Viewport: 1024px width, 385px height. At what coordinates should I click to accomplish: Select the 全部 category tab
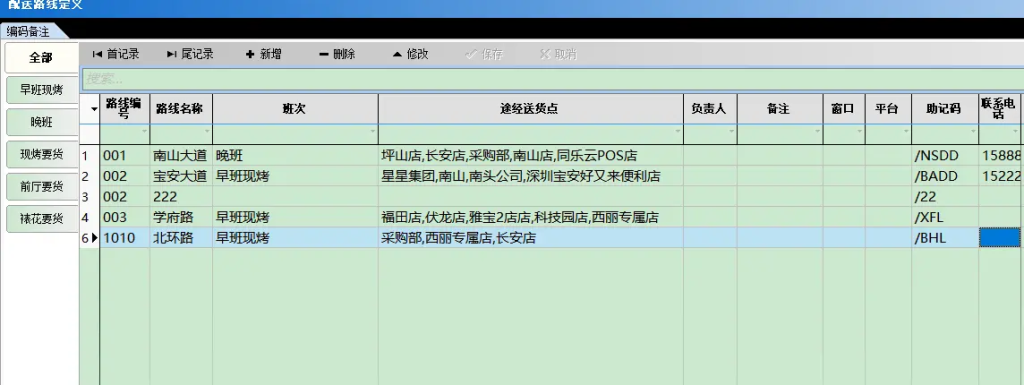pos(40,58)
